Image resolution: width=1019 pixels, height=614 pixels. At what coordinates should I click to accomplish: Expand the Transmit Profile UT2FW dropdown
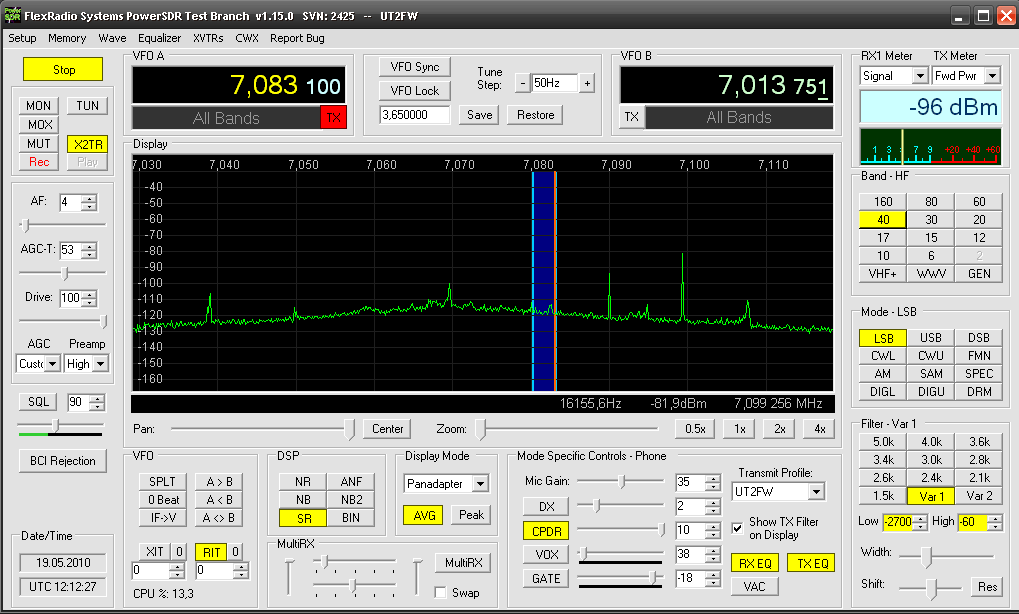pyautogui.click(x=816, y=492)
